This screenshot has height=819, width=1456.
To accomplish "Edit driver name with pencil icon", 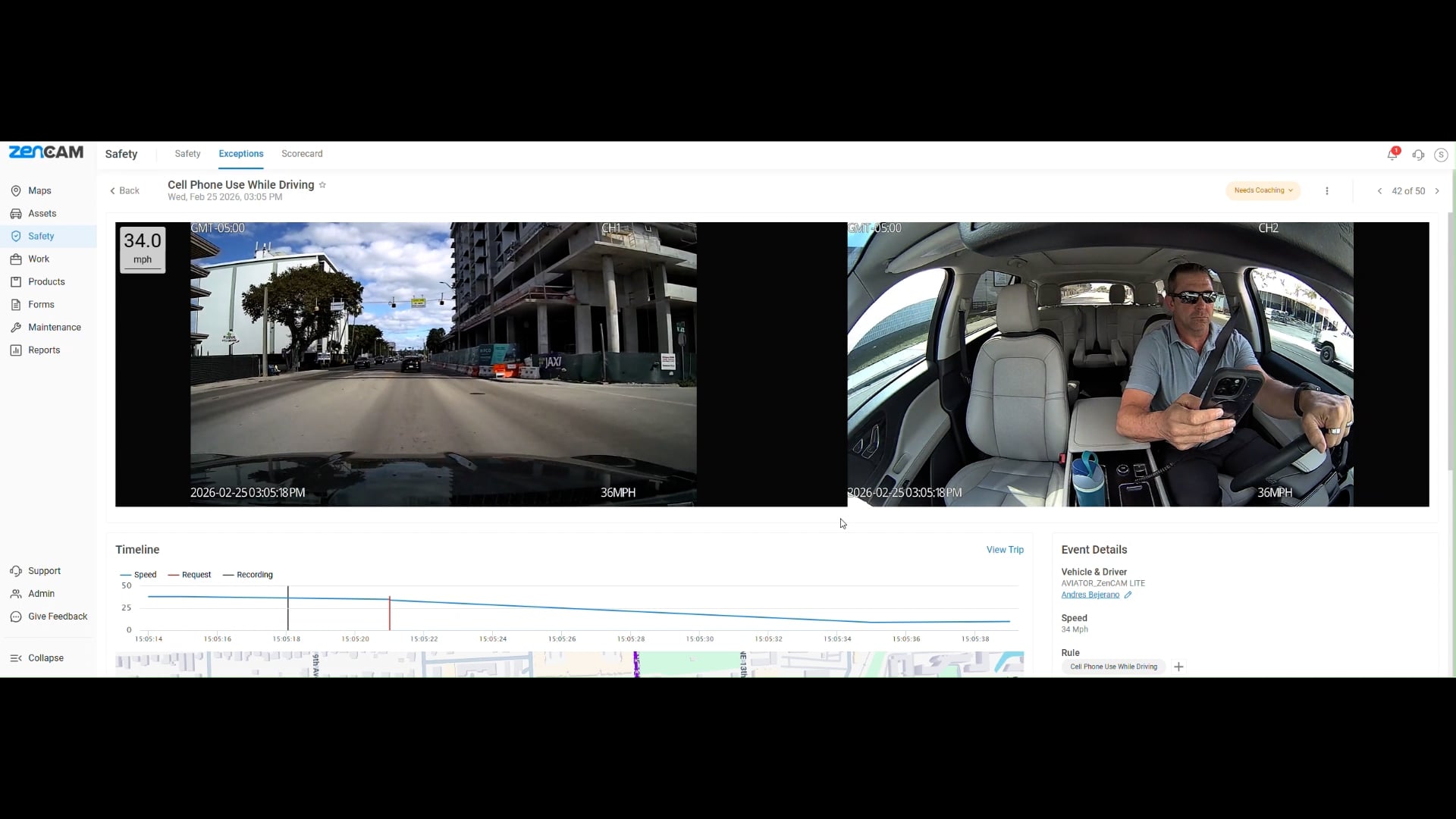I will (x=1128, y=595).
